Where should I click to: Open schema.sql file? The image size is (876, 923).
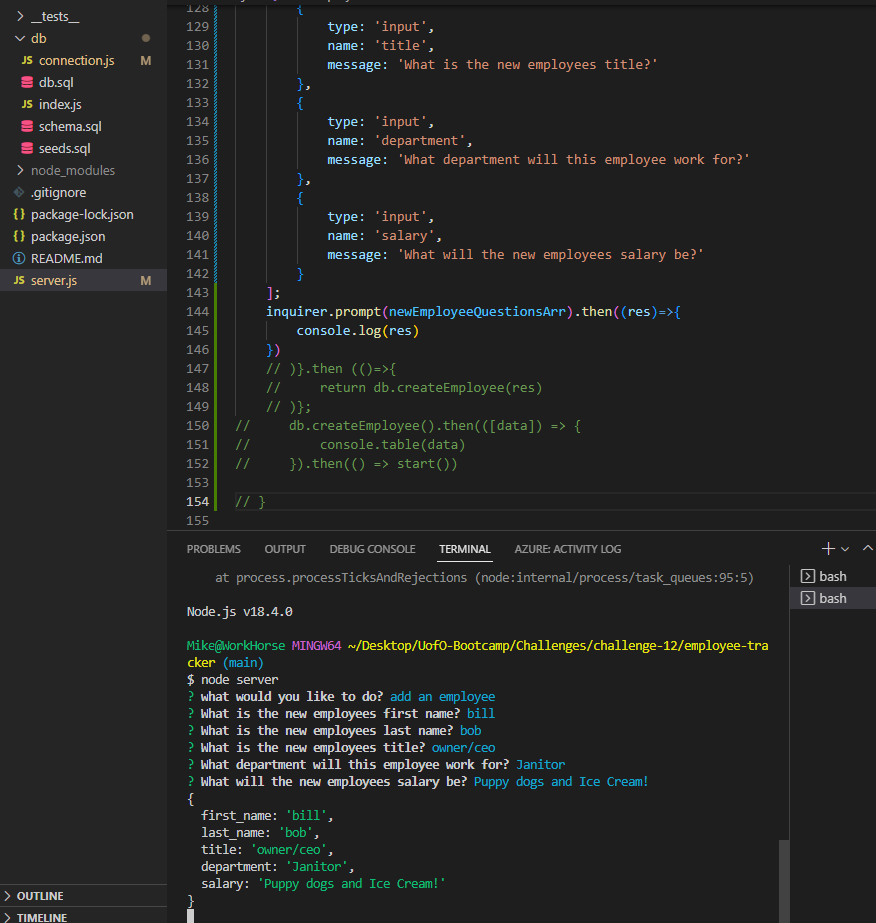pyautogui.click(x=70, y=127)
